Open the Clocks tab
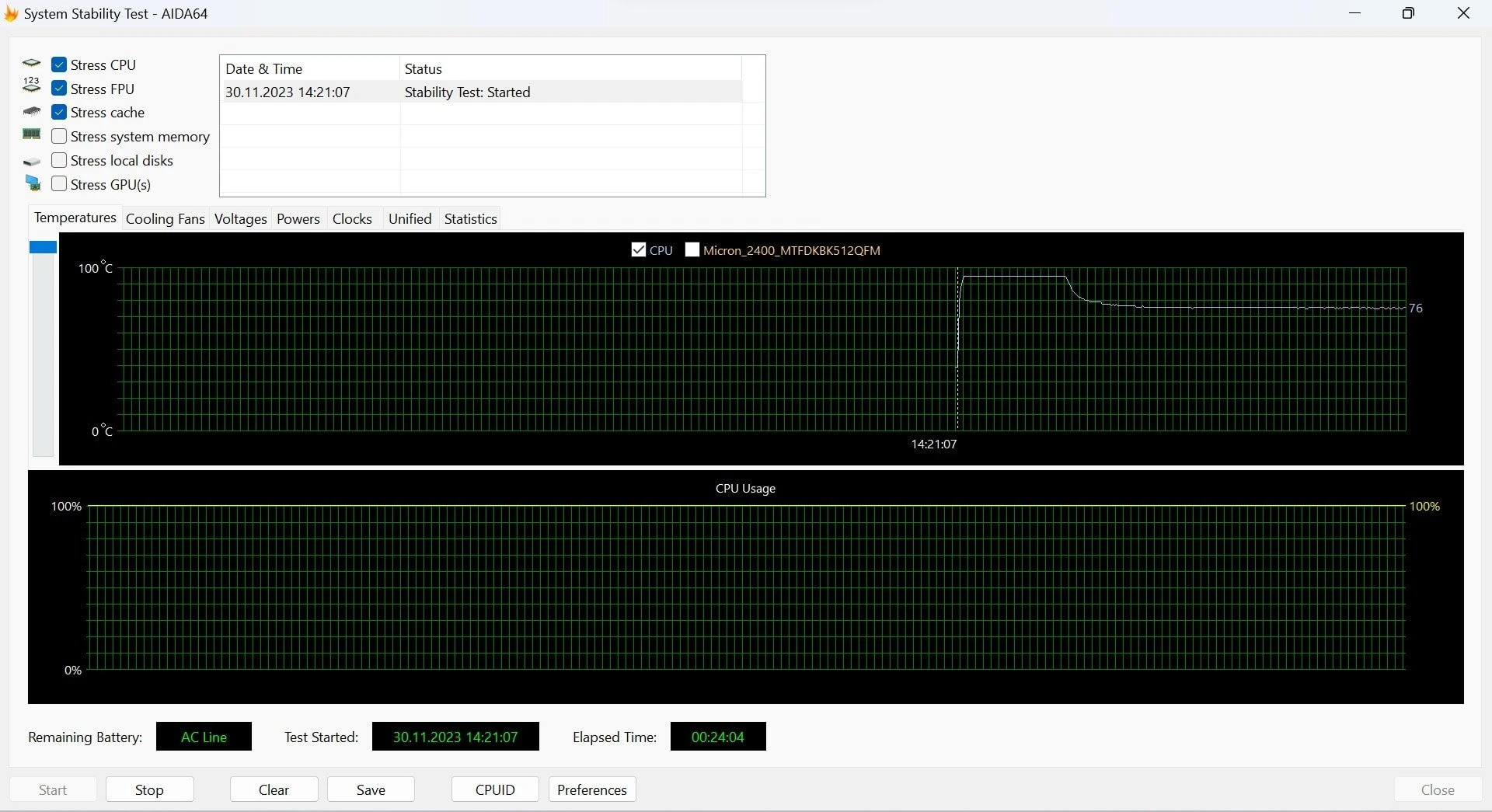1492x812 pixels. (352, 219)
